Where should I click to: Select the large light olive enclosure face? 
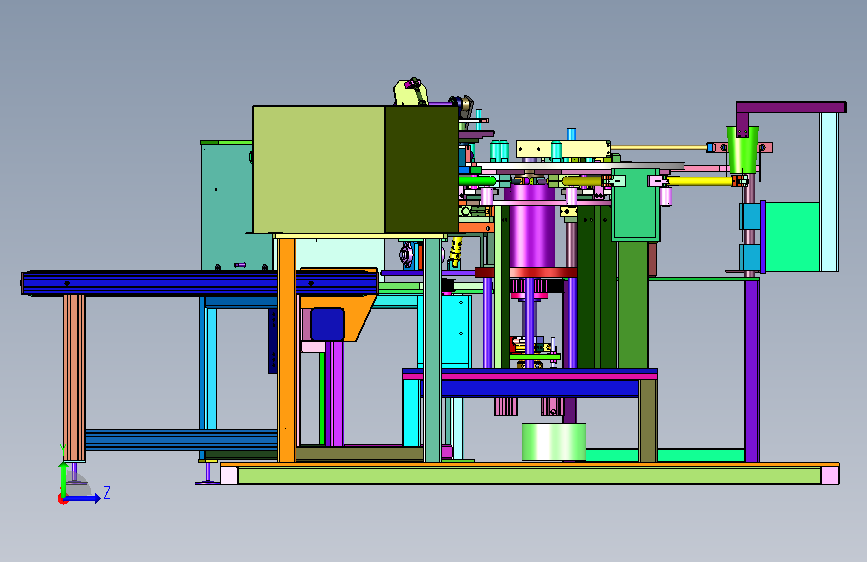pos(318,169)
